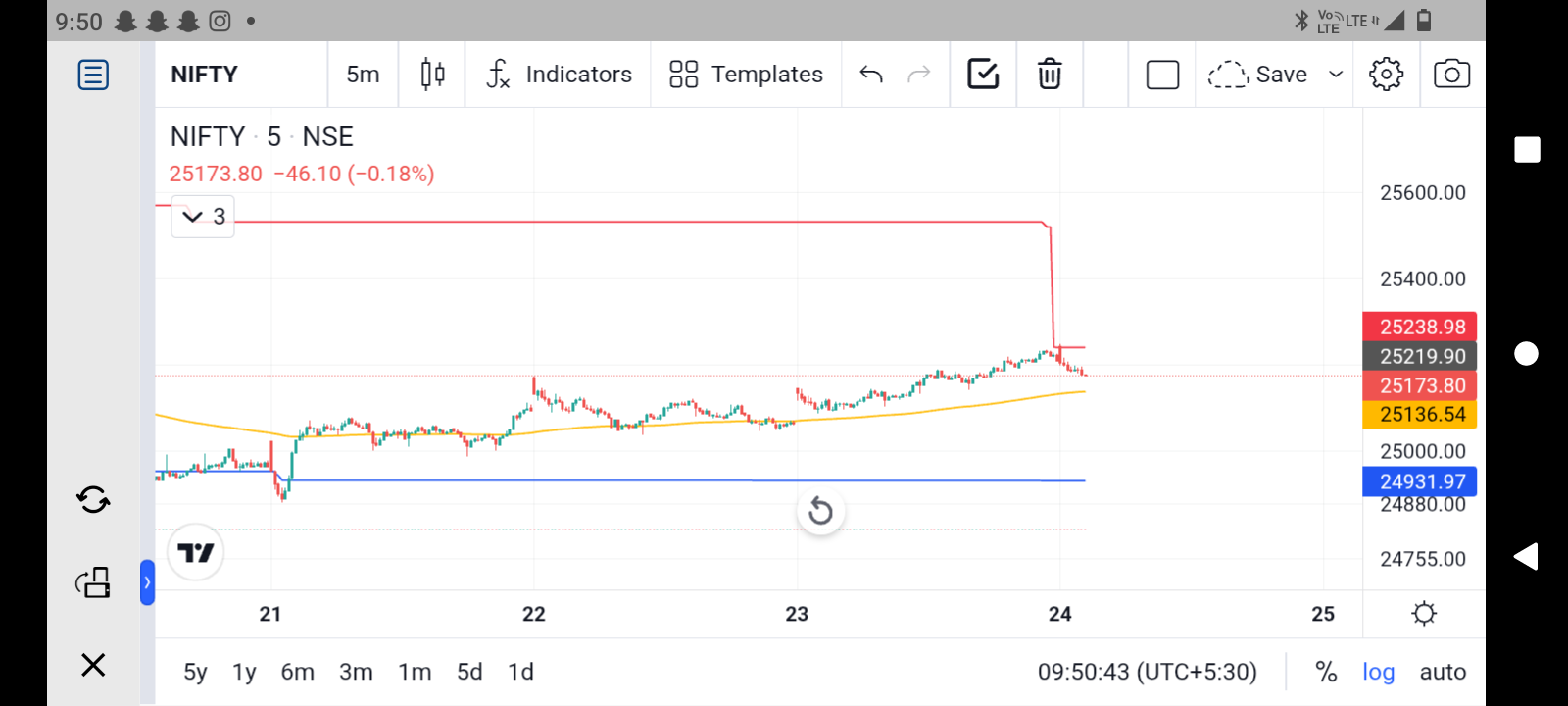Viewport: 1568px width, 706px height.
Task: Open timezone menu at 09:50:43 (UTC+5:30)
Action: coord(1148,672)
